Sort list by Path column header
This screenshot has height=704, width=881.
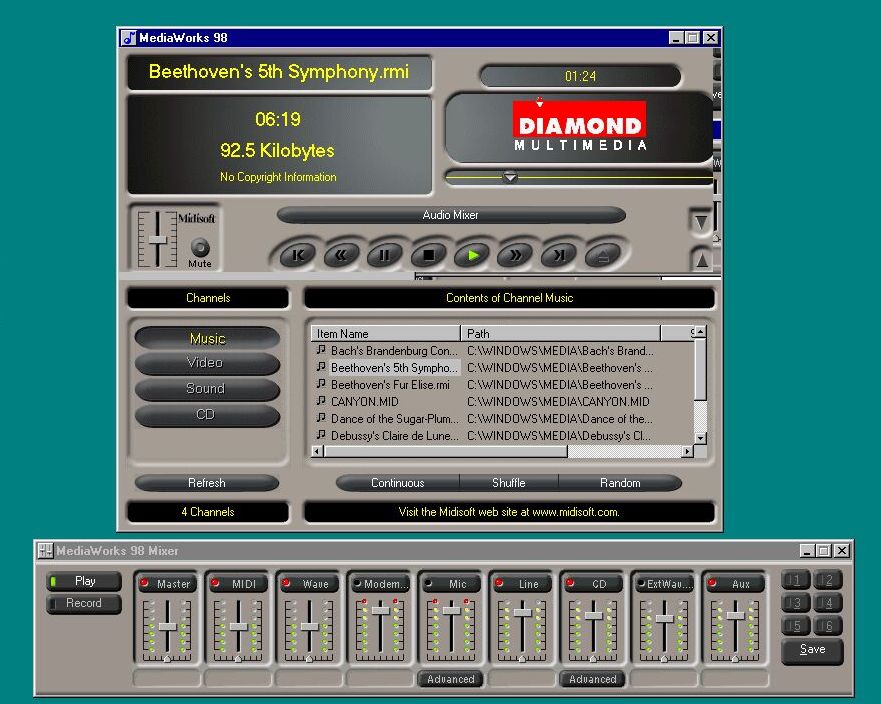click(x=560, y=333)
